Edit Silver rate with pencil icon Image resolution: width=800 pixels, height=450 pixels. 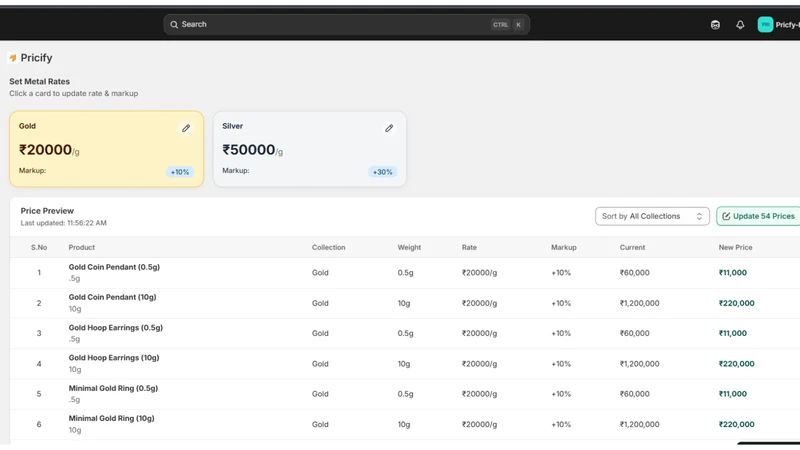pos(389,128)
